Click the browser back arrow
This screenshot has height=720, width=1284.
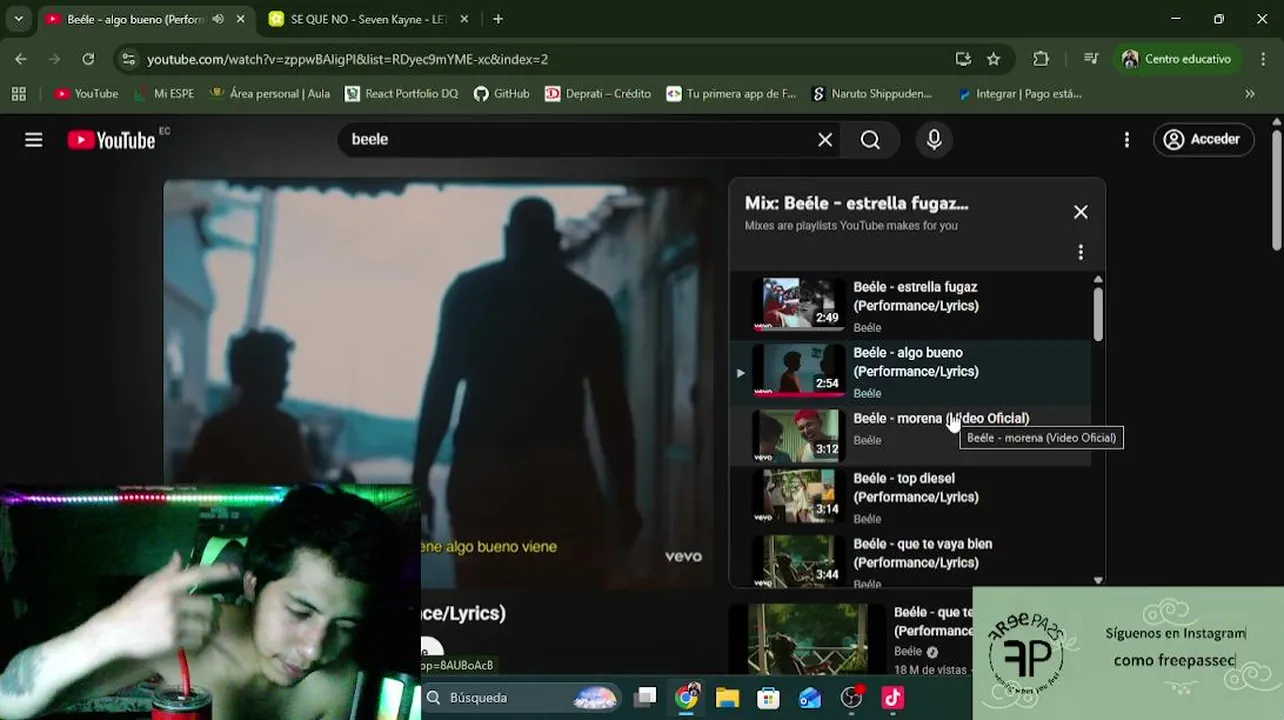click(x=21, y=59)
